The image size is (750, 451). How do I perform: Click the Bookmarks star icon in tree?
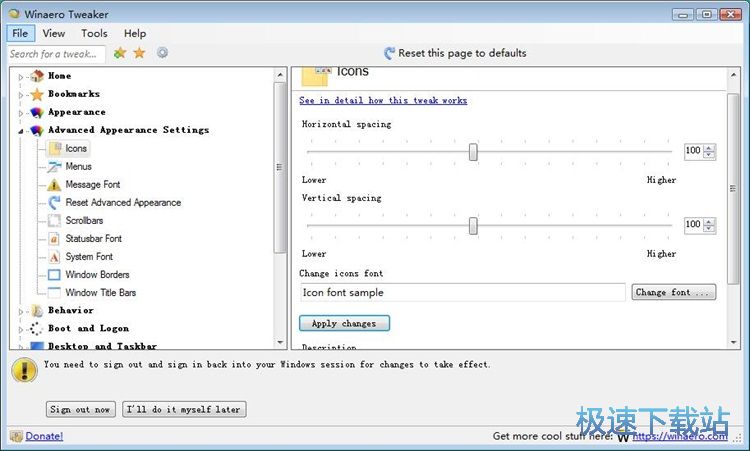tap(37, 94)
